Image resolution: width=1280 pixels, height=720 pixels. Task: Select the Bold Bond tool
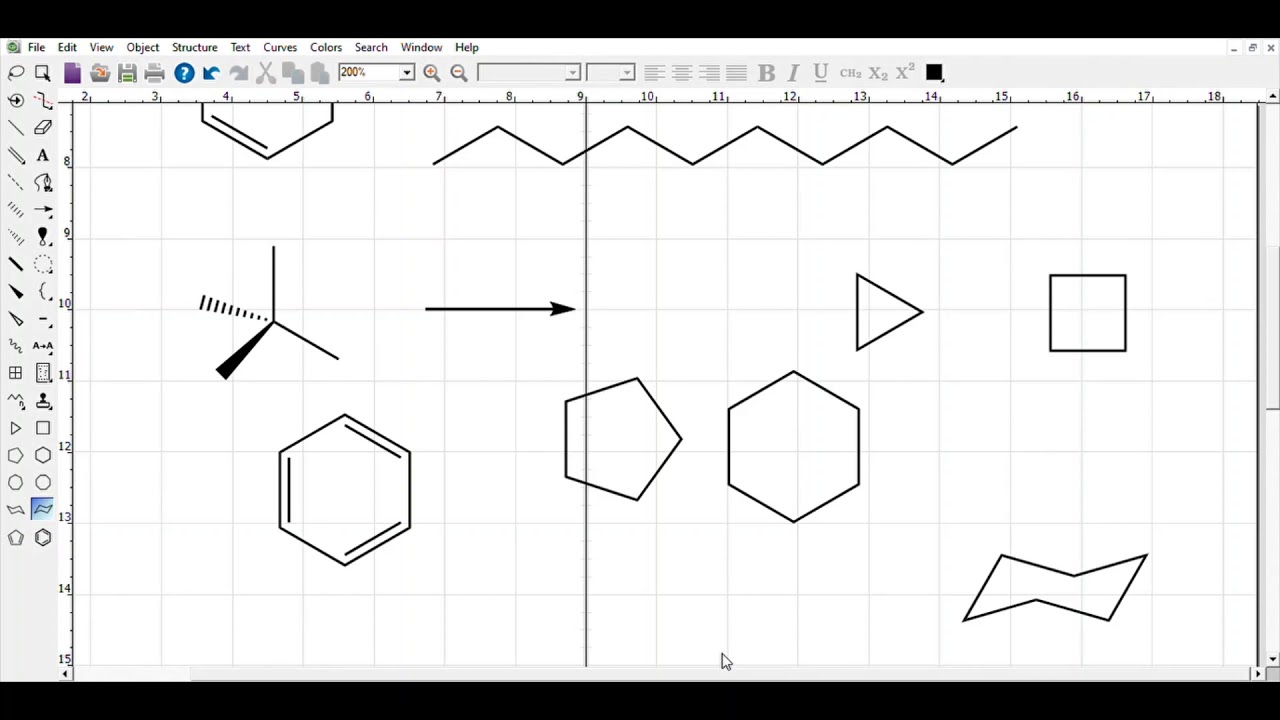click(16, 264)
